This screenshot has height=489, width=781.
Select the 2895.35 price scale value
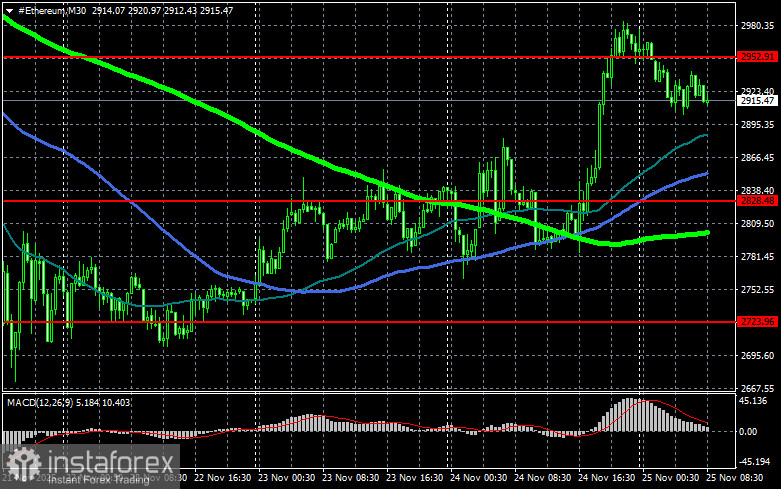pyautogui.click(x=757, y=124)
